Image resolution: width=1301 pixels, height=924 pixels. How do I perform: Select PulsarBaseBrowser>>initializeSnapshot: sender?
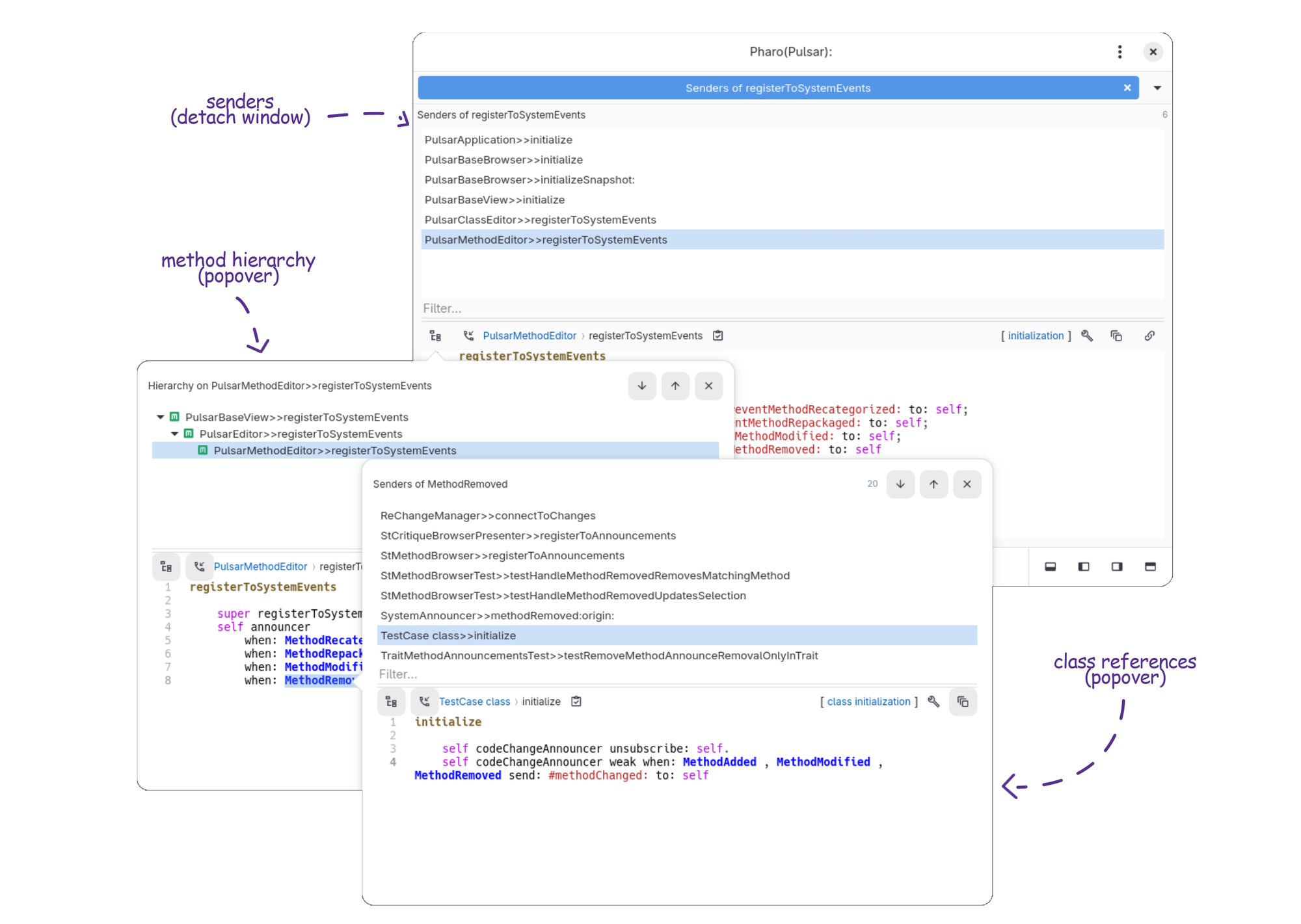click(x=792, y=180)
